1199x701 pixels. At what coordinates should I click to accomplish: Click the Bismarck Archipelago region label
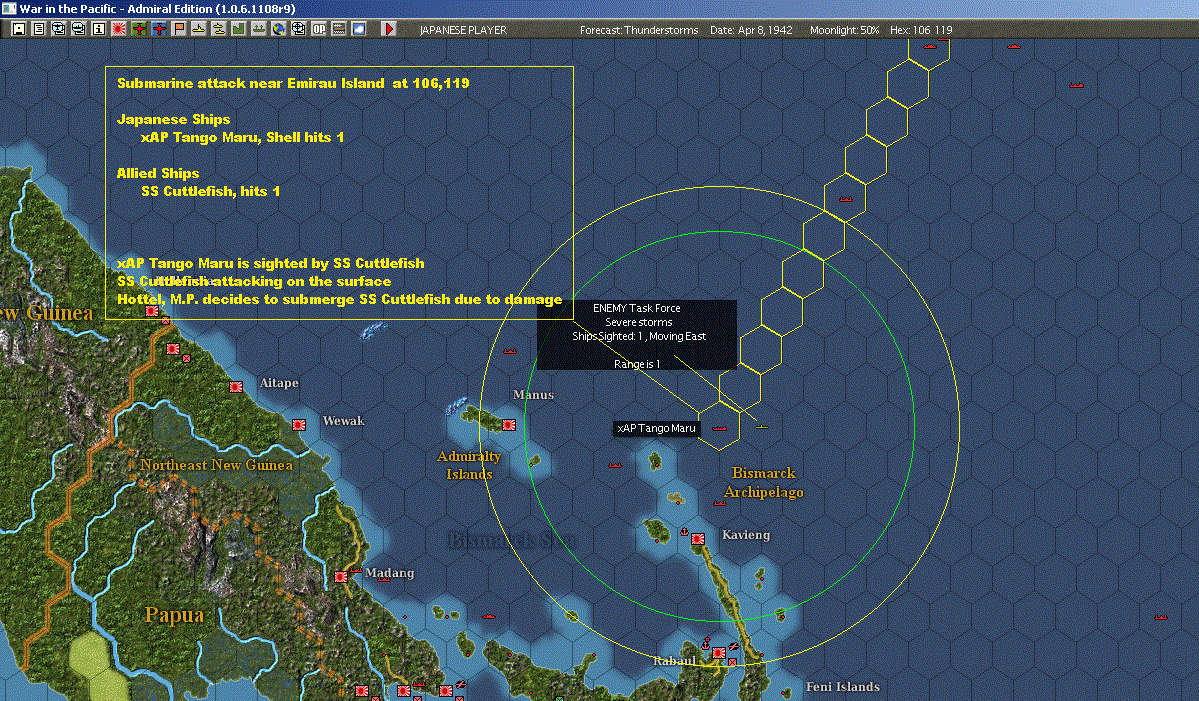click(764, 482)
